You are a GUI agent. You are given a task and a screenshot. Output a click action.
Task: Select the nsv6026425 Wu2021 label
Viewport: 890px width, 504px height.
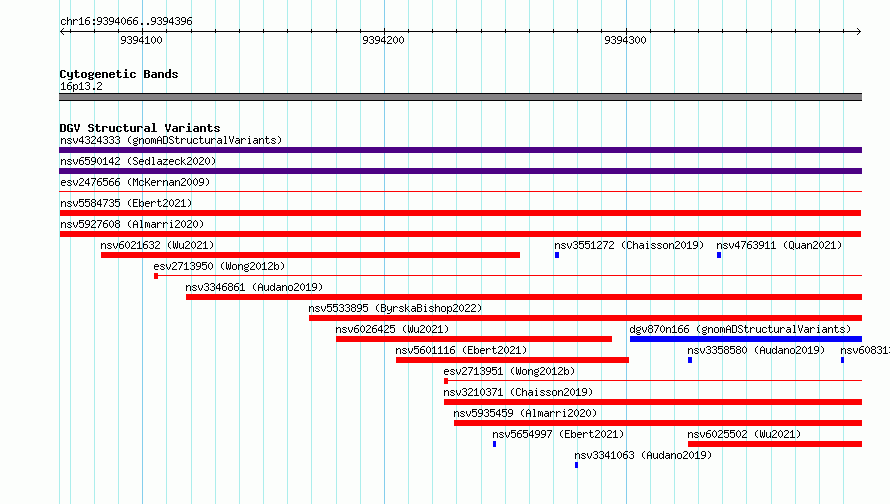[x=392, y=329]
